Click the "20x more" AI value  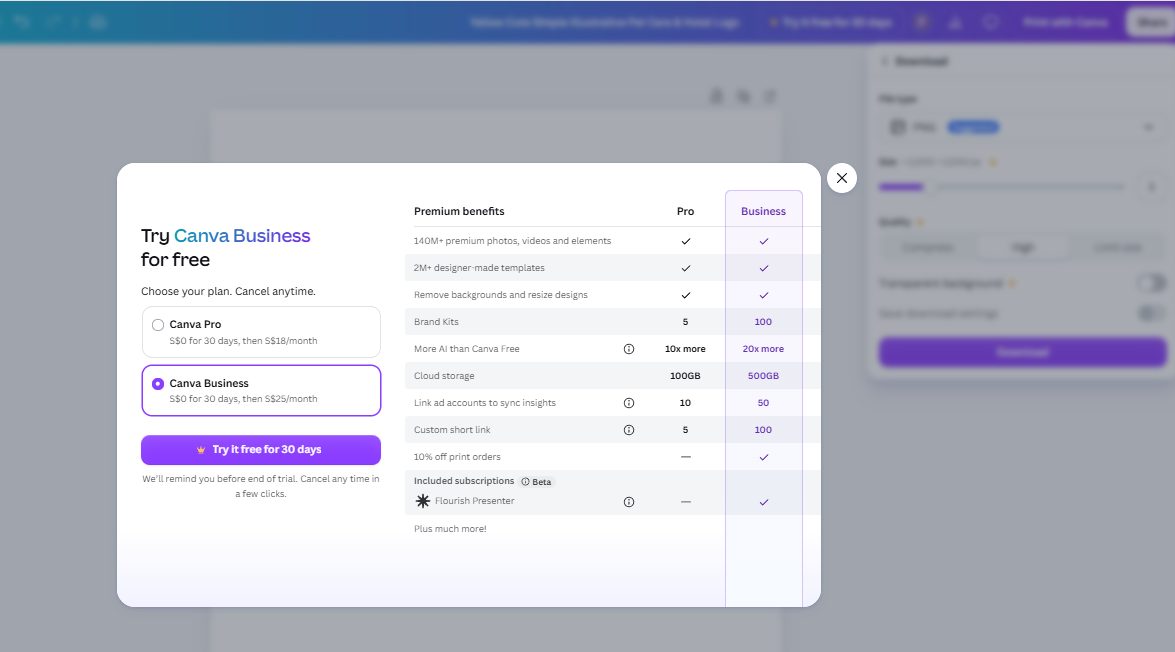[x=763, y=349]
